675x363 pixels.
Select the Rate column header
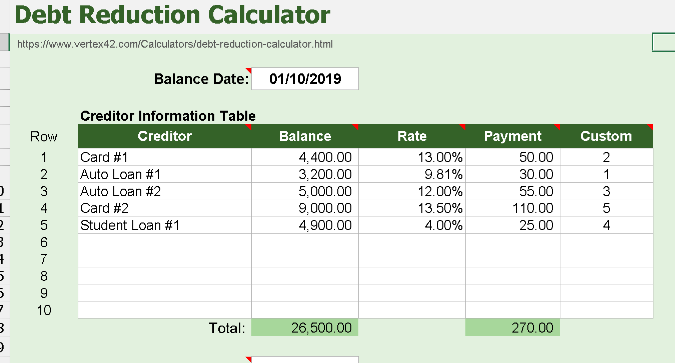(412, 136)
